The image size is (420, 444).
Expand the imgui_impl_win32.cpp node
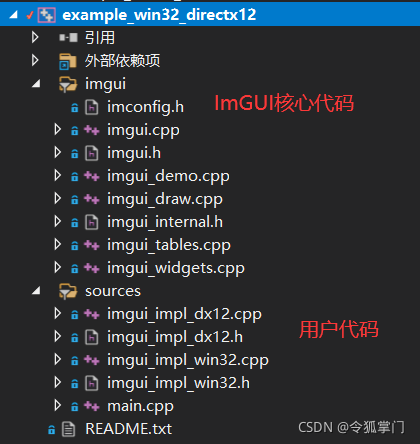pyautogui.click(x=58, y=360)
